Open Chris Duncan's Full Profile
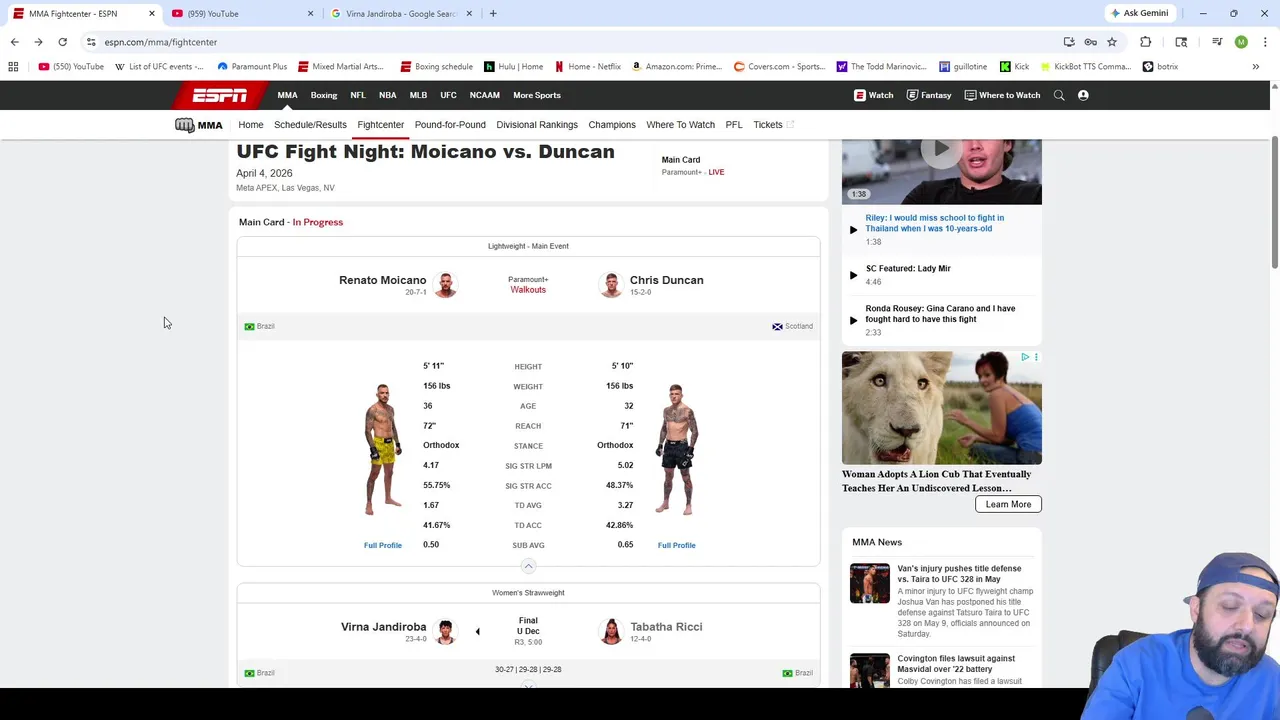 pyautogui.click(x=677, y=545)
